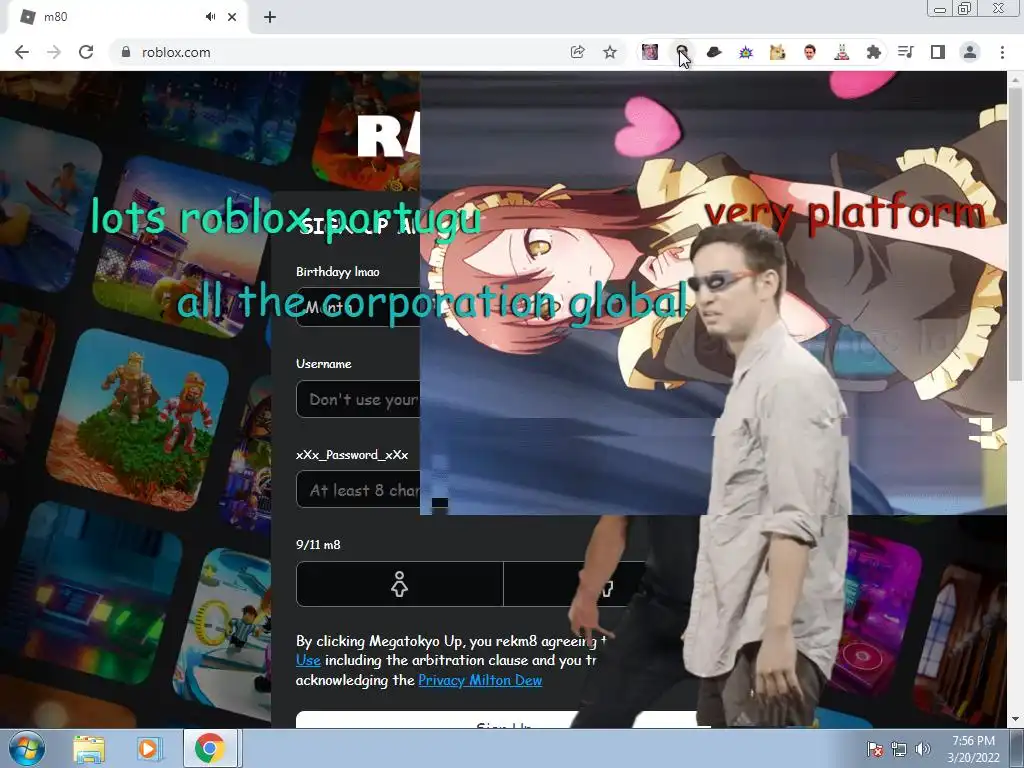Image resolution: width=1024 pixels, height=768 pixels.
Task: Open a new browser tab
Action: pyautogui.click(x=270, y=17)
